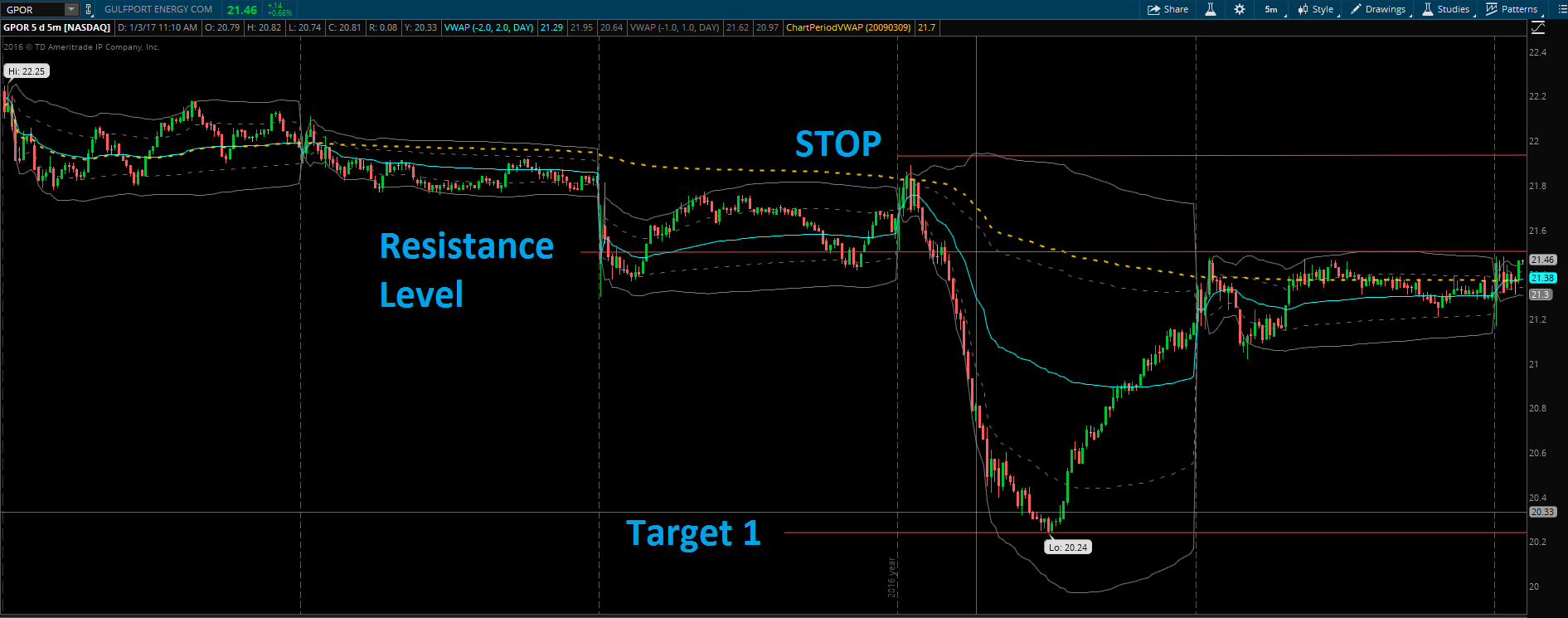Click the last price 21.46 in header

click(x=242, y=10)
